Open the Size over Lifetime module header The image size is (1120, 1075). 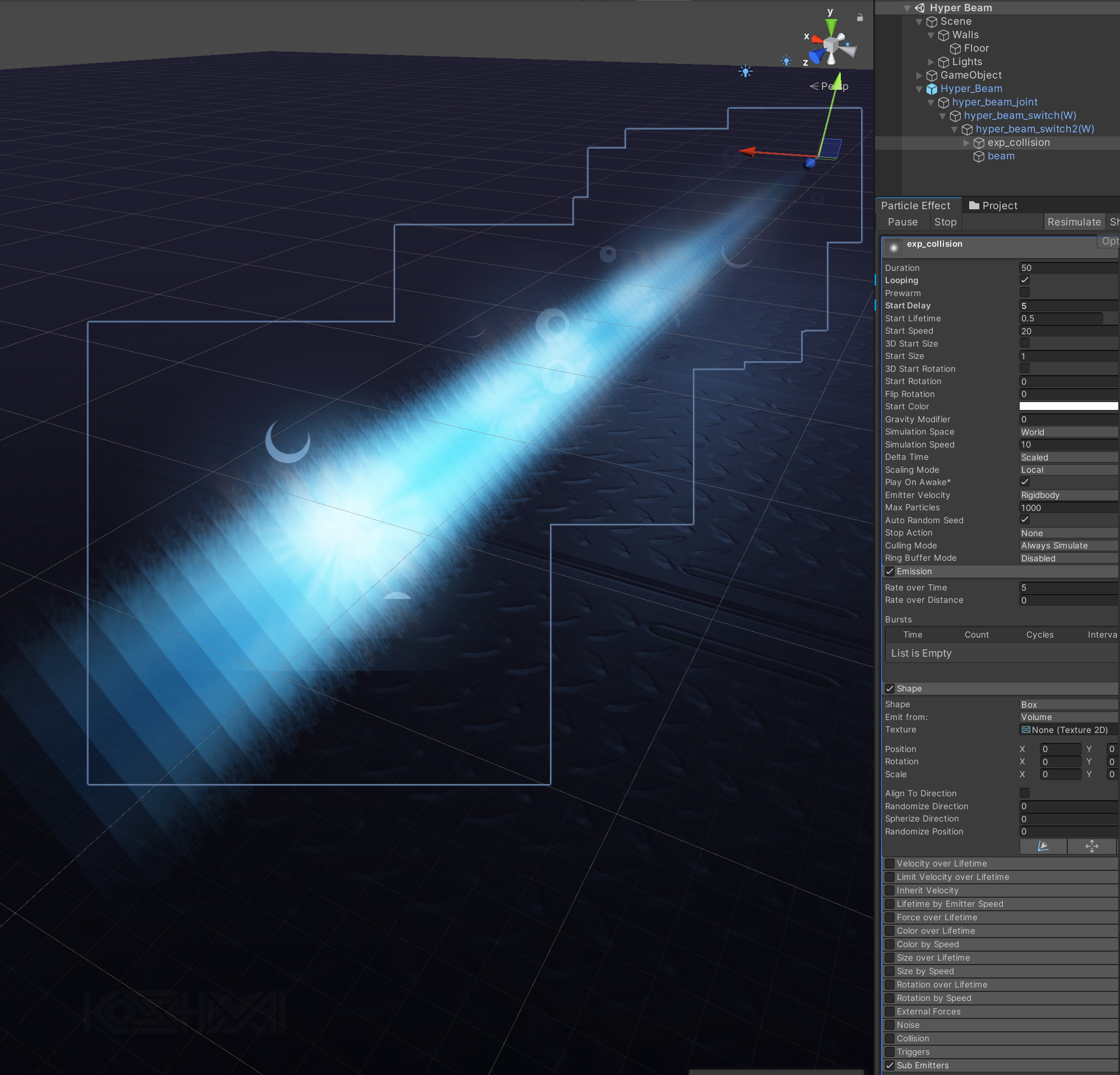pos(1000,958)
